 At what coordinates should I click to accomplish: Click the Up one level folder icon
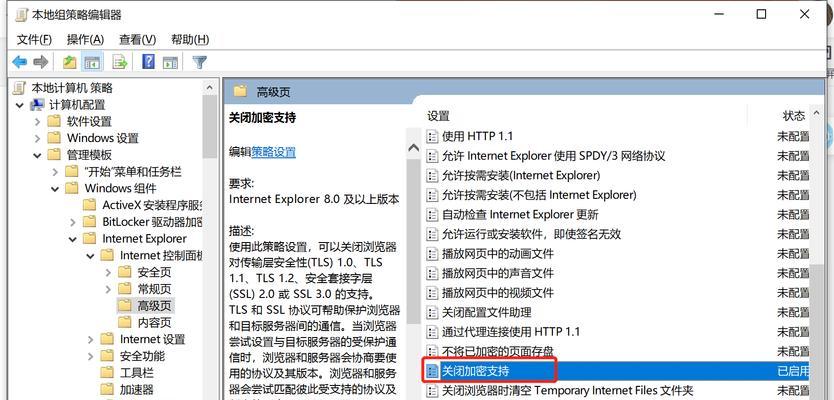(70, 62)
